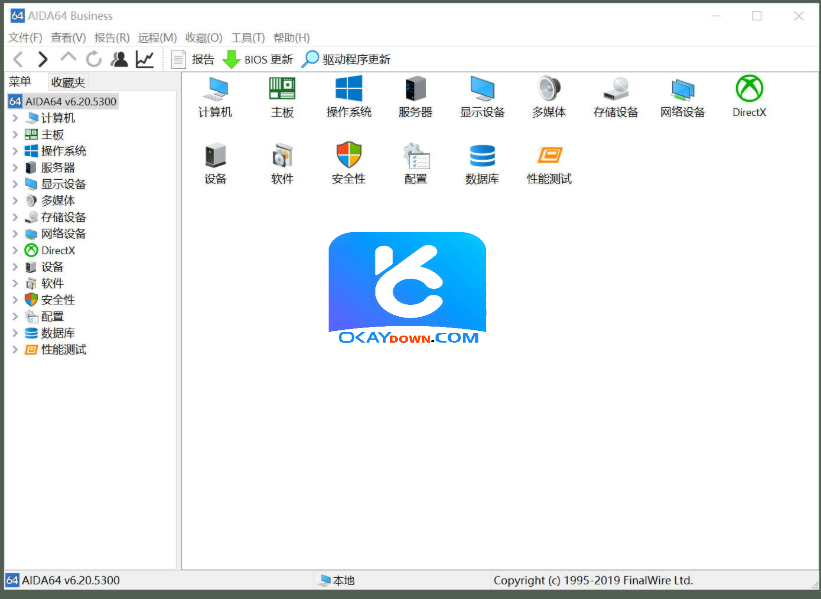The height and width of the screenshot is (599, 821).
Task: Select AIDA64 v6.20.5300 tree root
Action: [x=63, y=101]
